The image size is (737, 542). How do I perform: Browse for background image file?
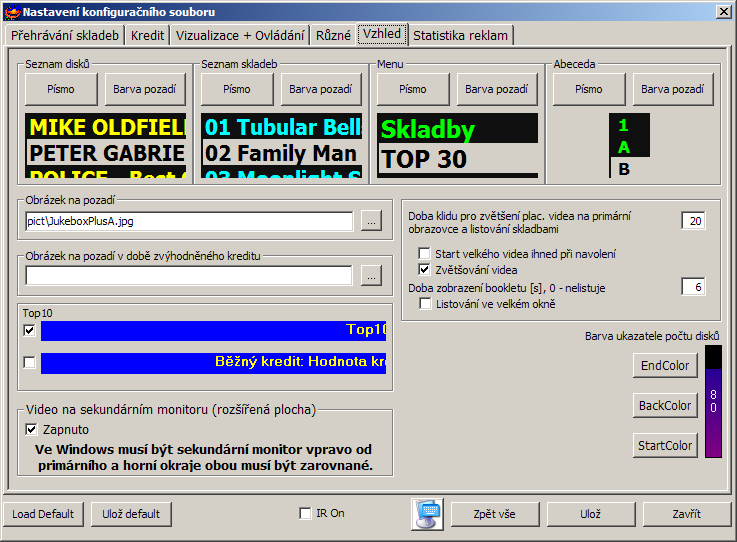point(371,221)
